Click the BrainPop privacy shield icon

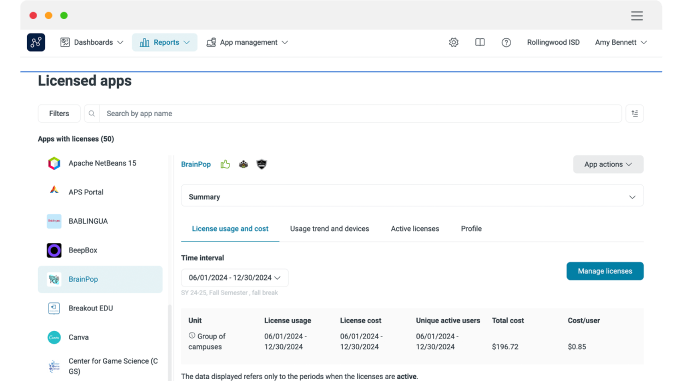261,164
